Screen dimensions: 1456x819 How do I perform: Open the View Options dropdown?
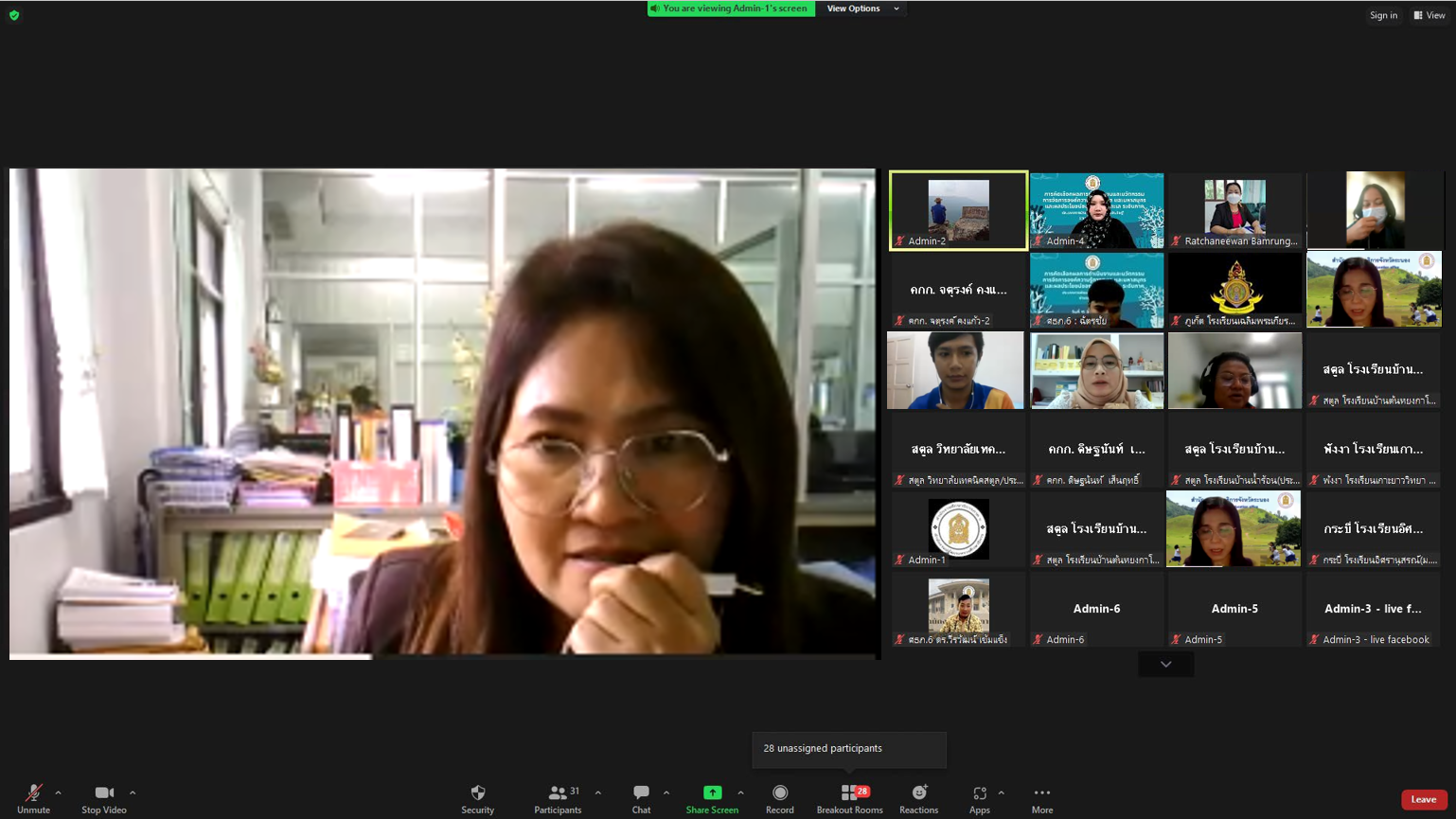[x=862, y=9]
